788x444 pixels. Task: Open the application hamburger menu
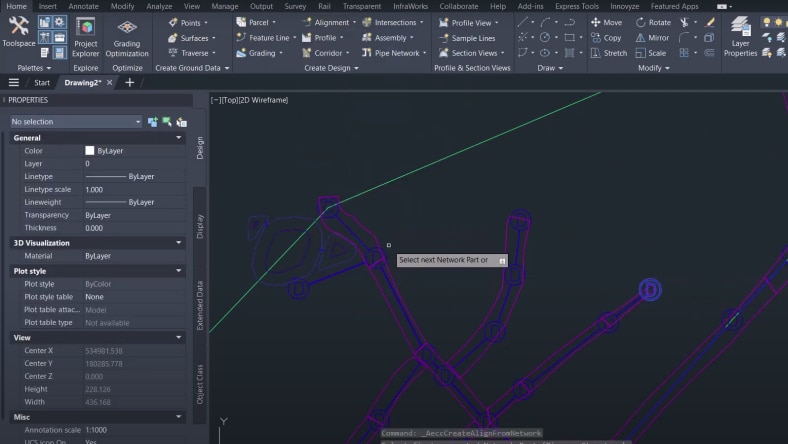(14, 82)
